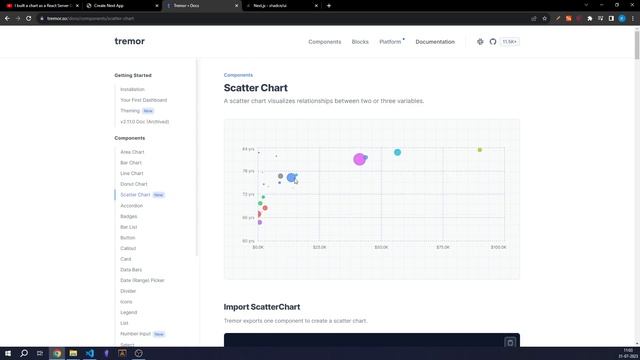Viewport: 640px width, 360px height.
Task: Go back with browser back arrow
Action: coord(7,18)
